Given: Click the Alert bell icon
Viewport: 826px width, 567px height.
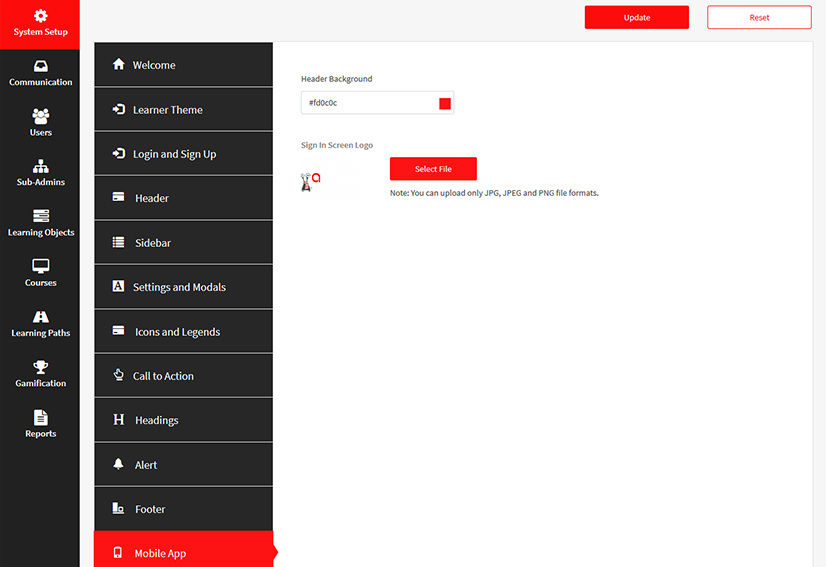Looking at the screenshot, I should 119,464.
